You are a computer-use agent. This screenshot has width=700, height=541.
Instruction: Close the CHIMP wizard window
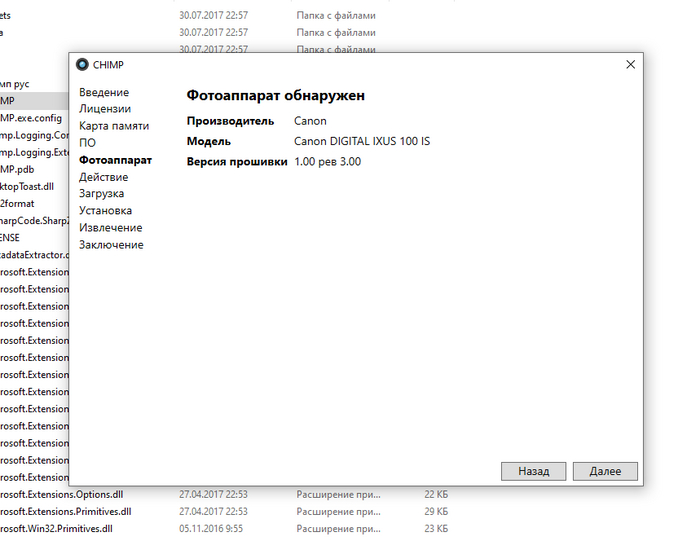click(630, 65)
